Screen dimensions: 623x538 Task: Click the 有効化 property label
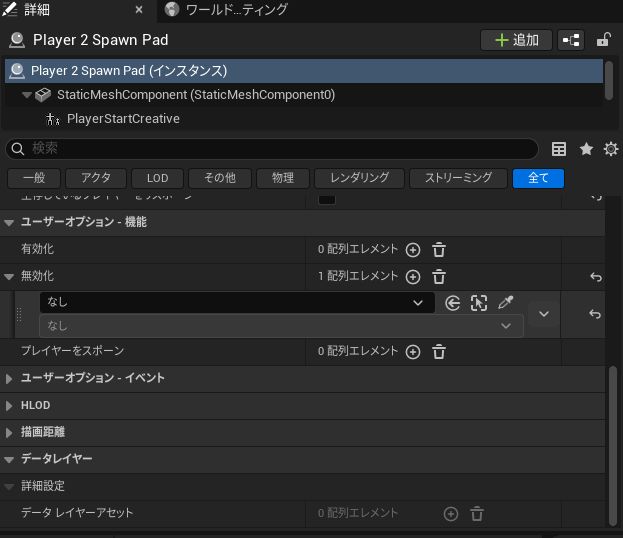tap(37, 250)
